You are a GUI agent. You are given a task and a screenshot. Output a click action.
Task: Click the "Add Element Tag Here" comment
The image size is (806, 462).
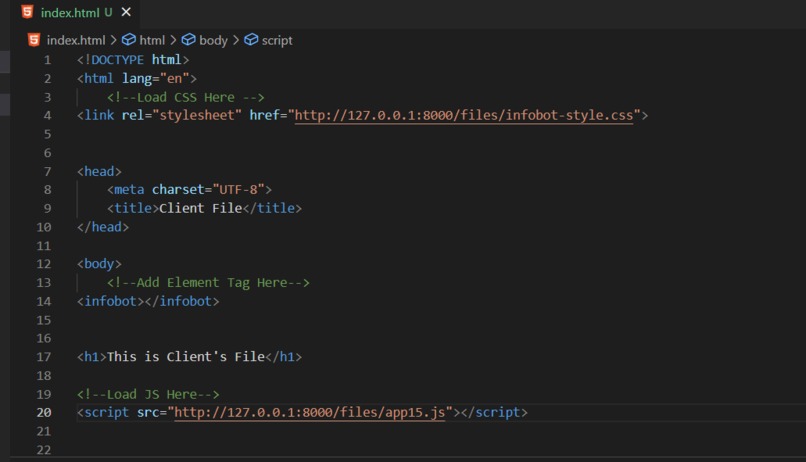208,283
